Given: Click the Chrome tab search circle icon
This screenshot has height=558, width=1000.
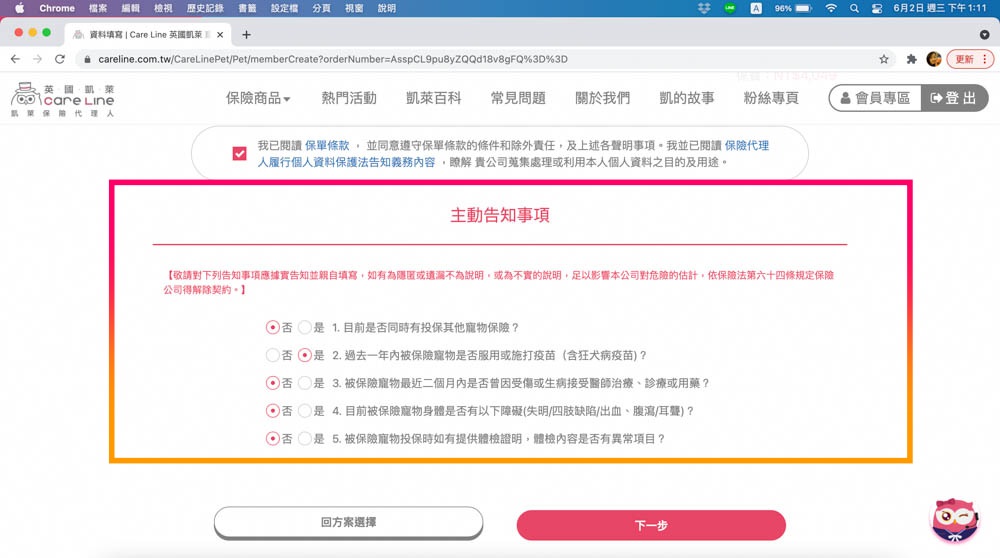Looking at the screenshot, I should coord(985,34).
